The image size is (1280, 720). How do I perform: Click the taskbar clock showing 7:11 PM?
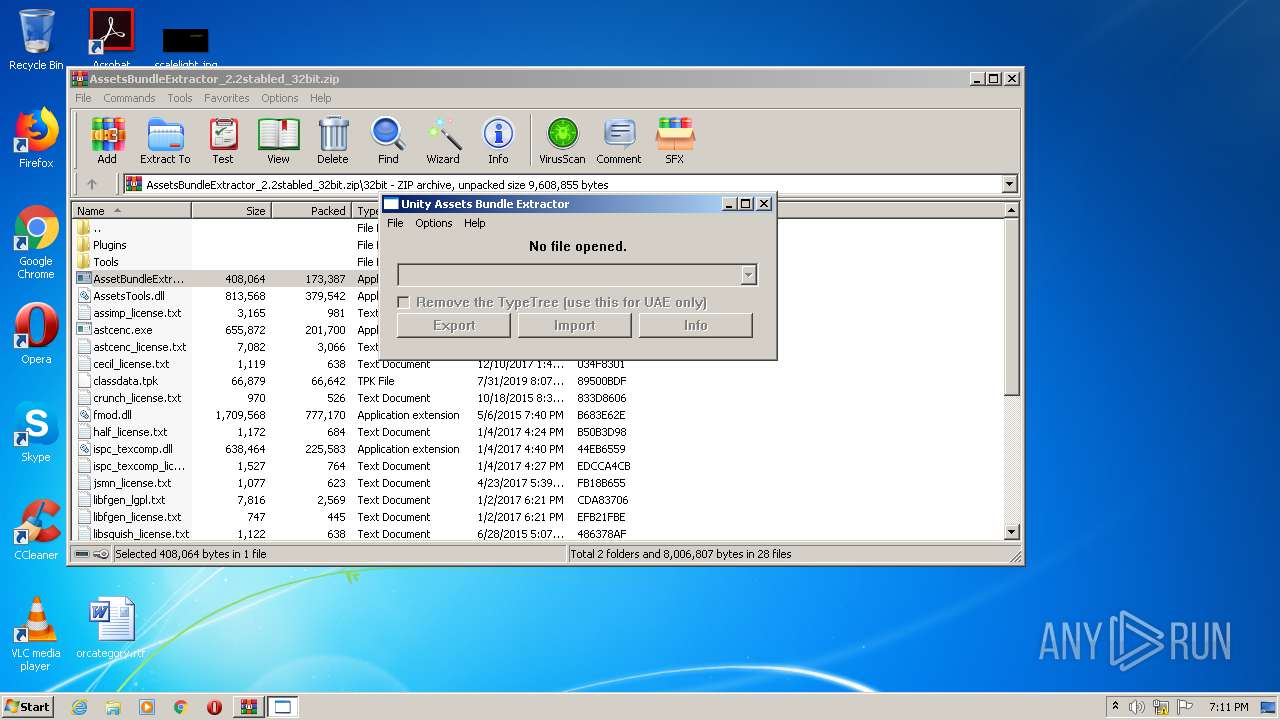point(1228,707)
